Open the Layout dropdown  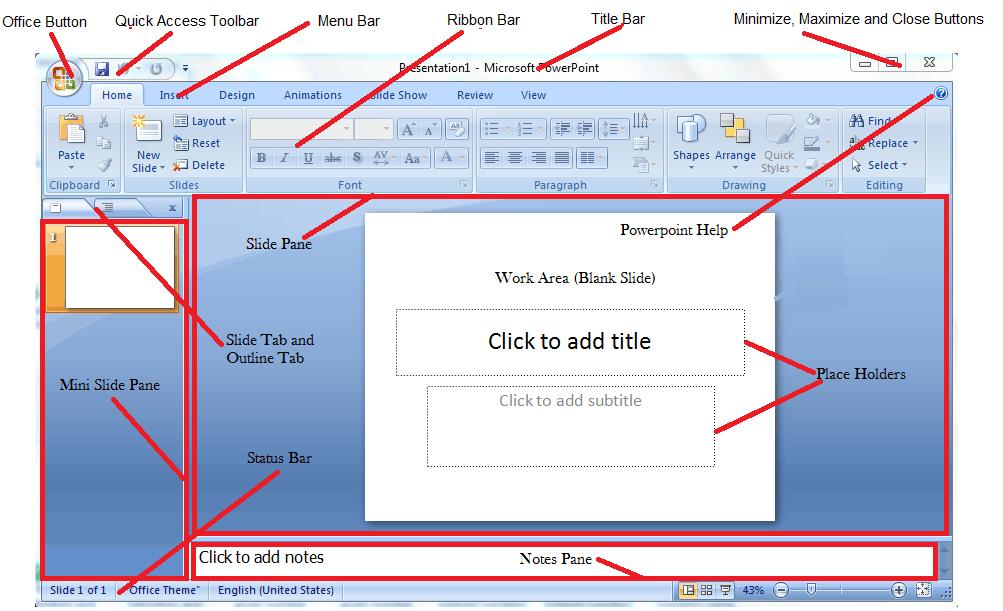click(205, 121)
